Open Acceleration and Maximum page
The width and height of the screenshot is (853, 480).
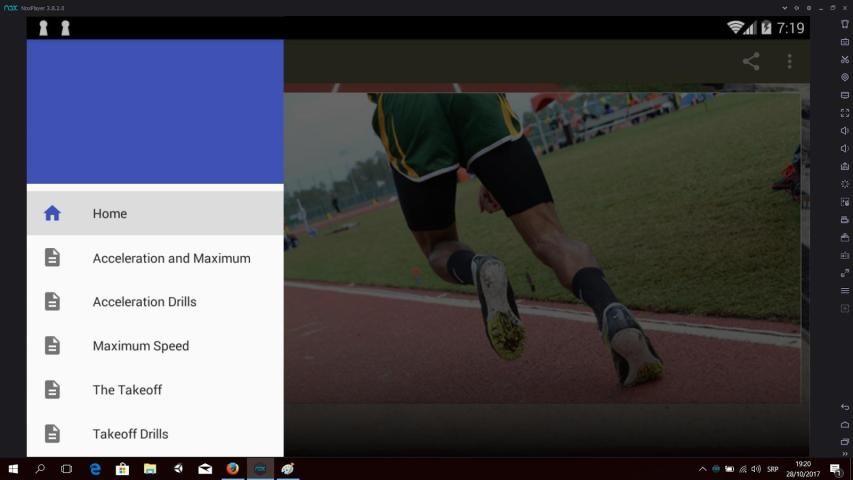[x=171, y=258]
